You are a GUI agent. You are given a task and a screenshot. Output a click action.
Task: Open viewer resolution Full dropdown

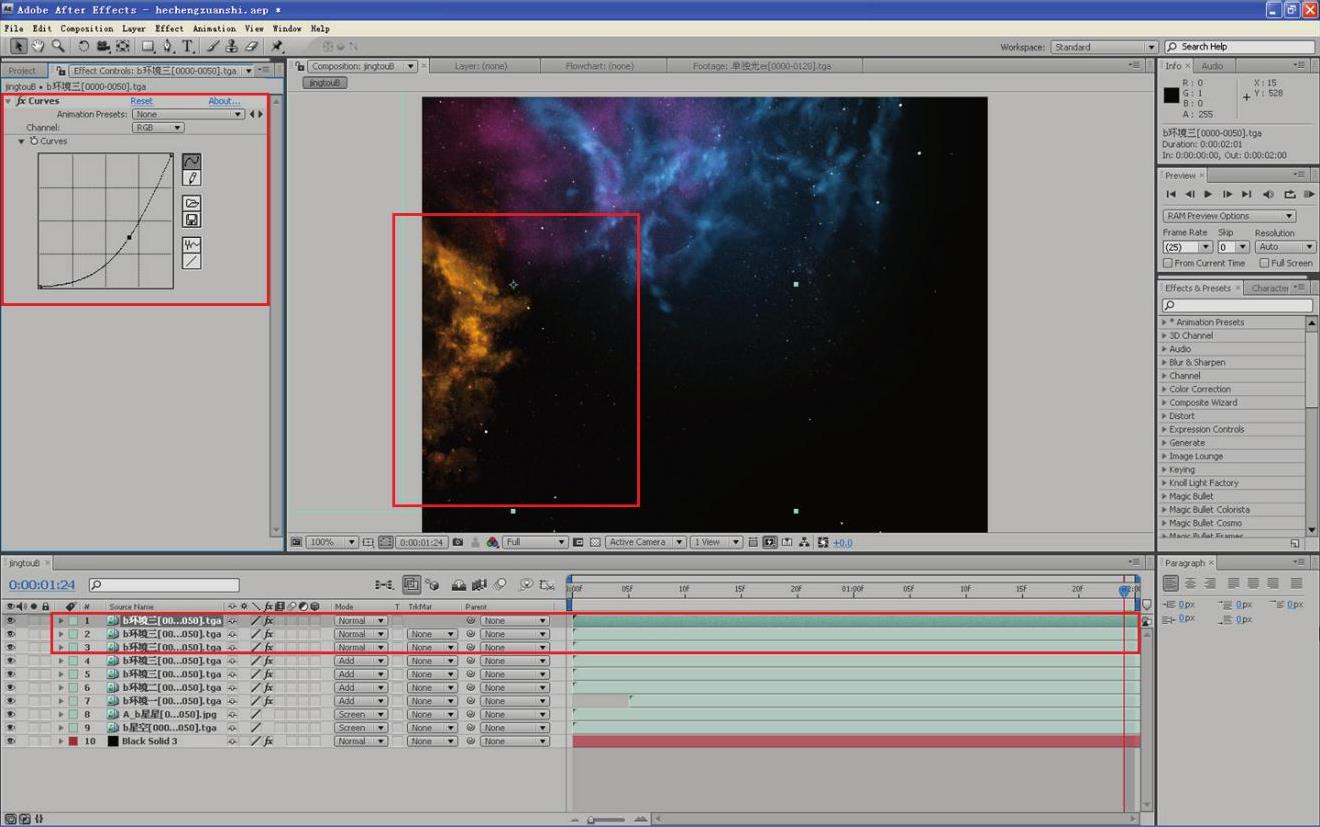point(535,542)
